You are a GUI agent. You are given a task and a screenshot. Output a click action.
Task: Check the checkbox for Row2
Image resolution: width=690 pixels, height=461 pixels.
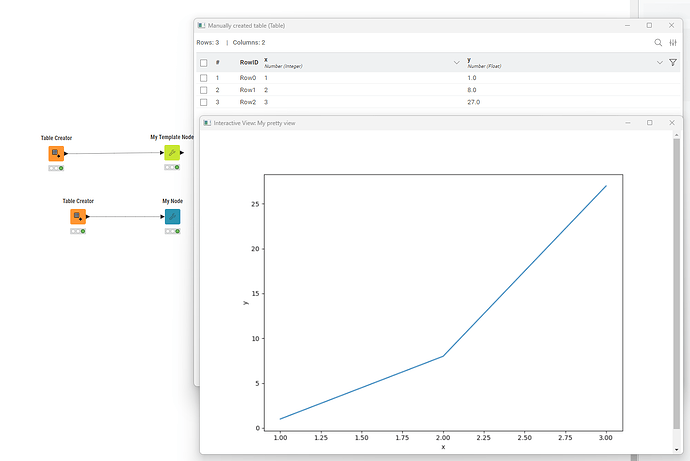coord(204,102)
